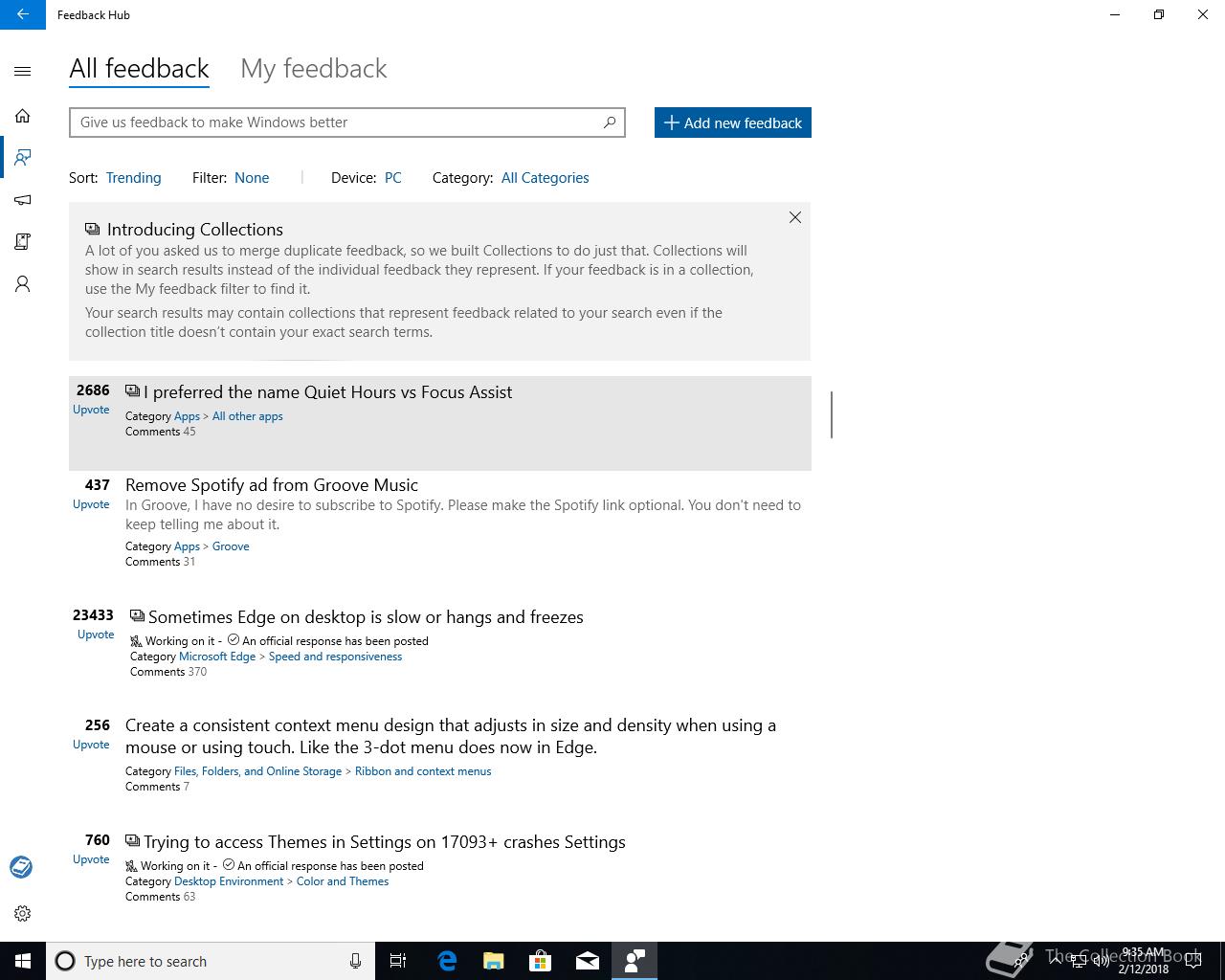Click the Microsoft Edge category link
This screenshot has width=1225, height=980.
(x=217, y=657)
